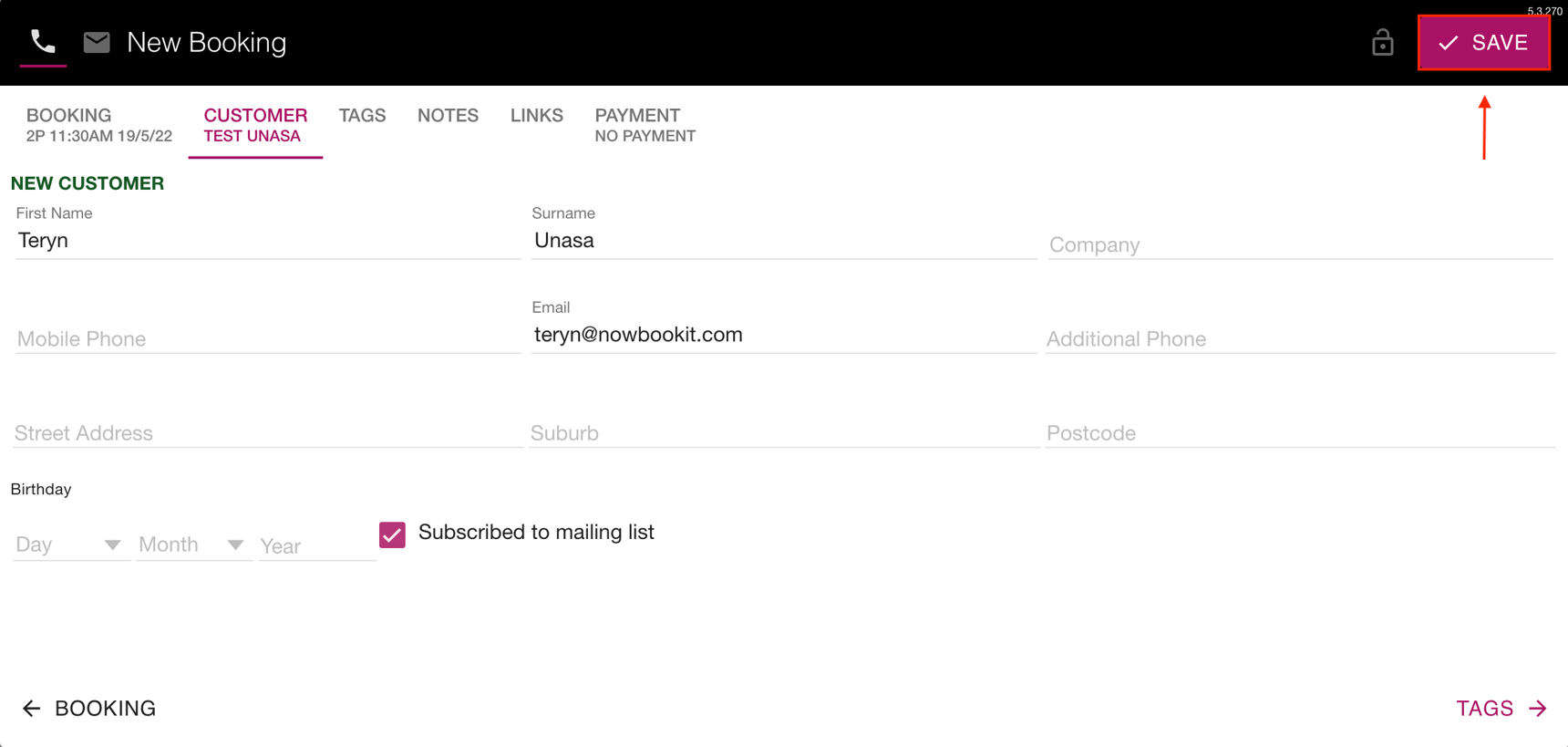Click the email envelope icon in header
The height and width of the screenshot is (747, 1568).
pyautogui.click(x=97, y=42)
